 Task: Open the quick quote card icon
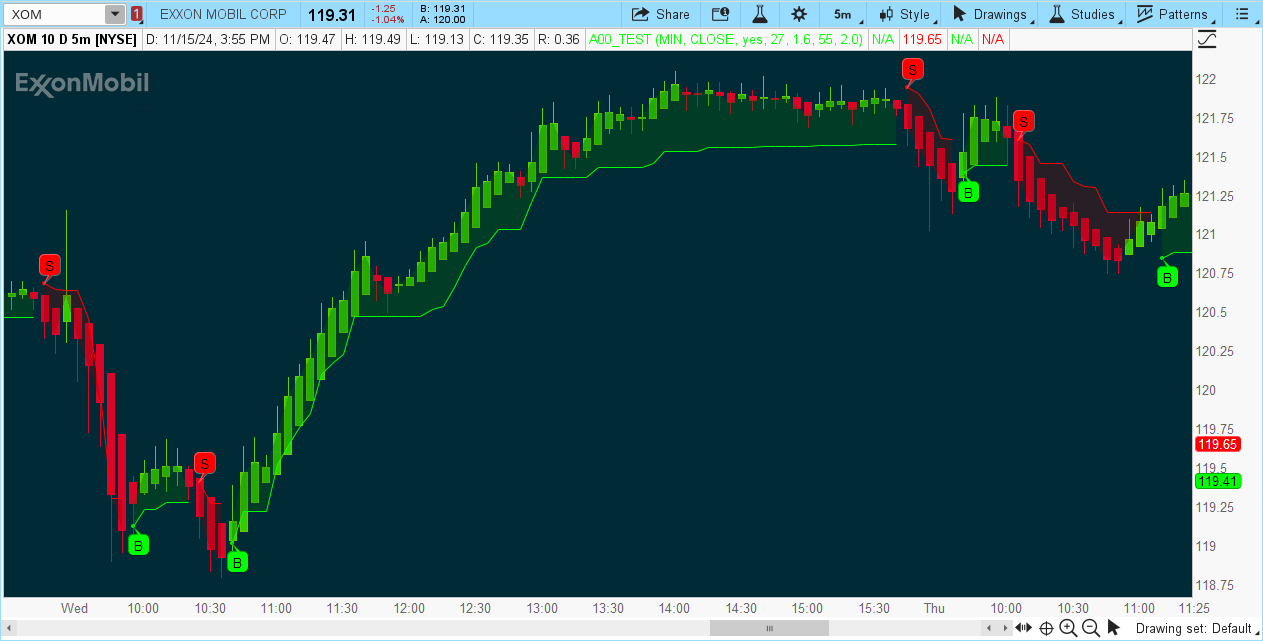coord(720,14)
